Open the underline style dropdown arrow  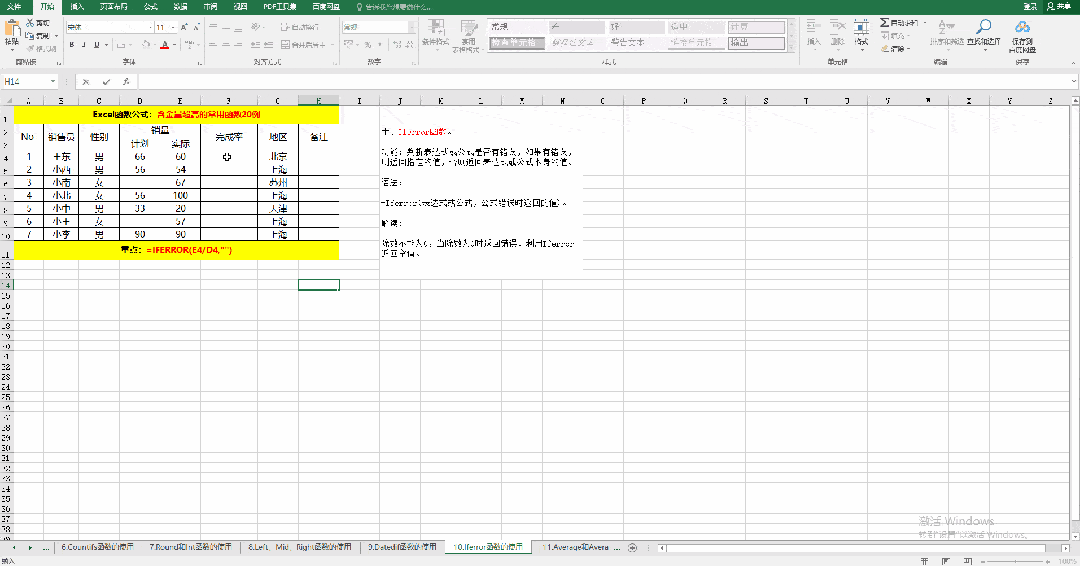pos(106,45)
